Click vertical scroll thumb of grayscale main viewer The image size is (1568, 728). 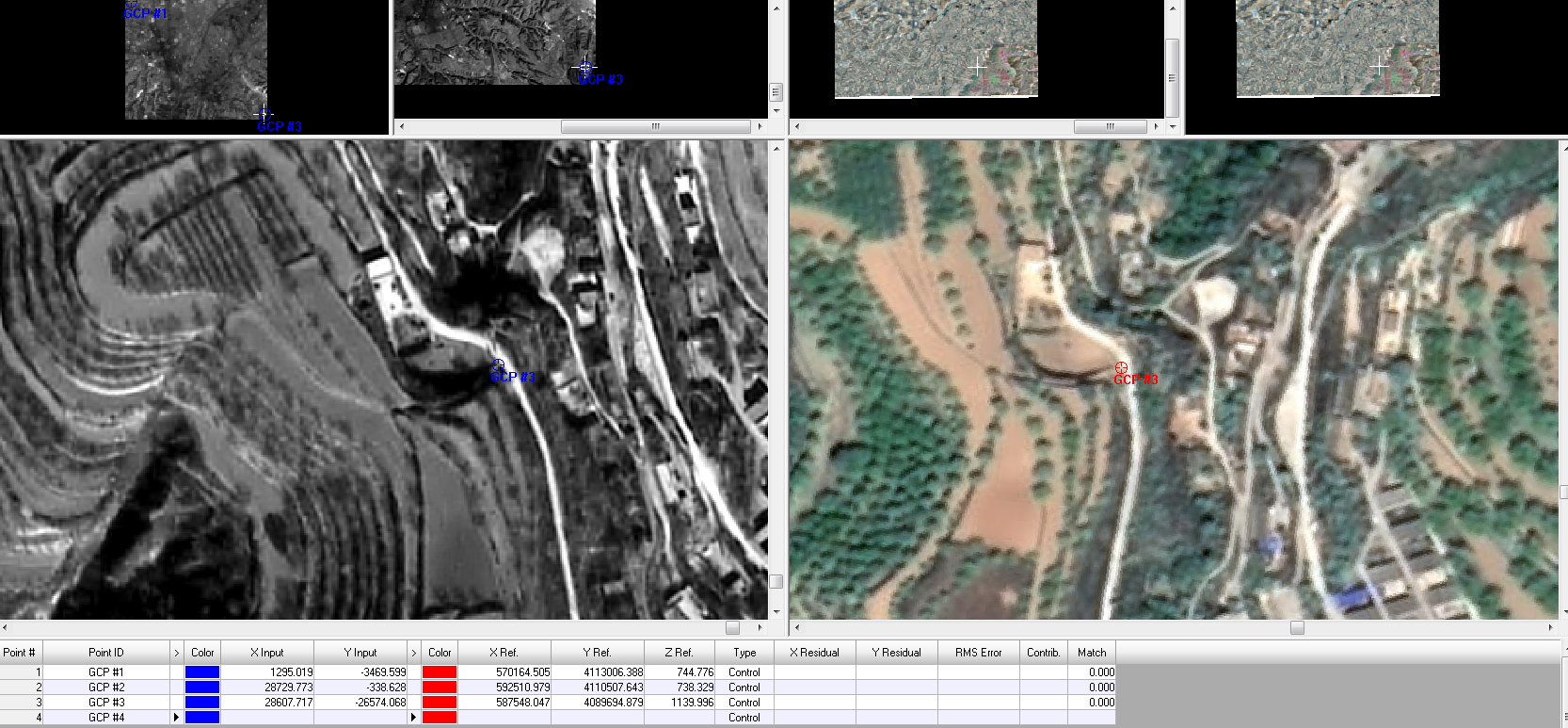[776, 581]
